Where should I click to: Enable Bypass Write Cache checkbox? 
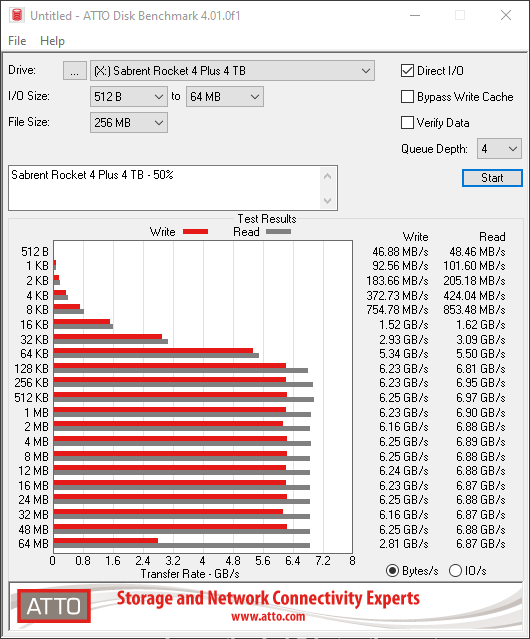click(407, 97)
